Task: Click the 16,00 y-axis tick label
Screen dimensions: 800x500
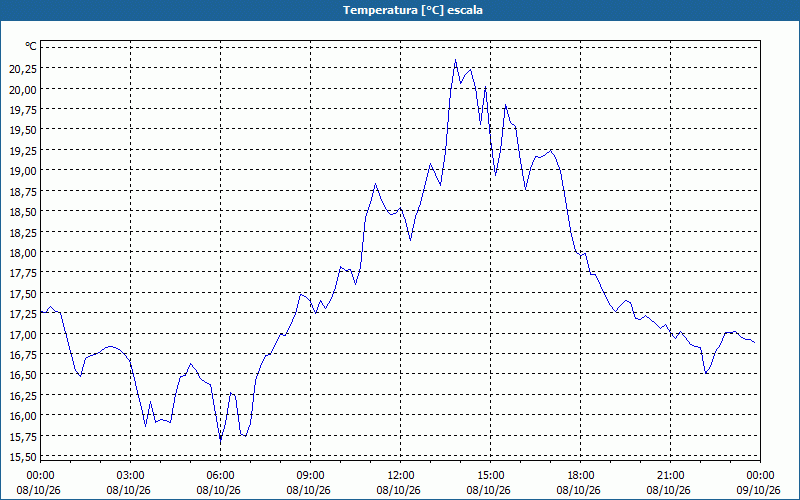Action: pyautogui.click(x=23, y=415)
